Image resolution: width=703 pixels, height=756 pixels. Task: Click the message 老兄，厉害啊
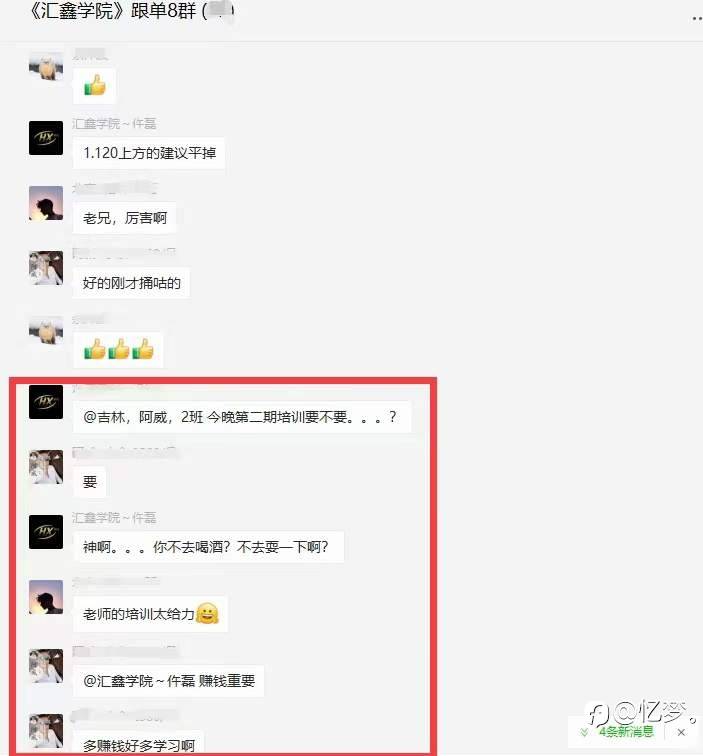point(124,218)
